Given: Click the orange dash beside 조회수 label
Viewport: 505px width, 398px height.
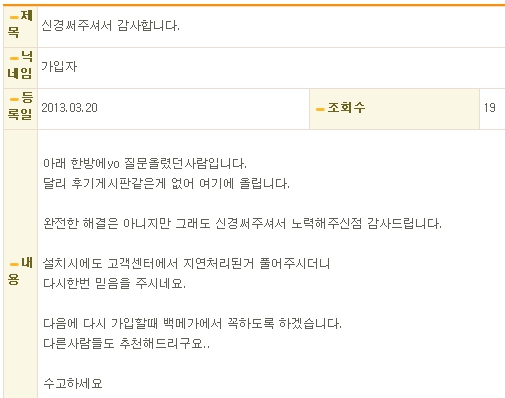Looking at the screenshot, I should pos(320,109).
